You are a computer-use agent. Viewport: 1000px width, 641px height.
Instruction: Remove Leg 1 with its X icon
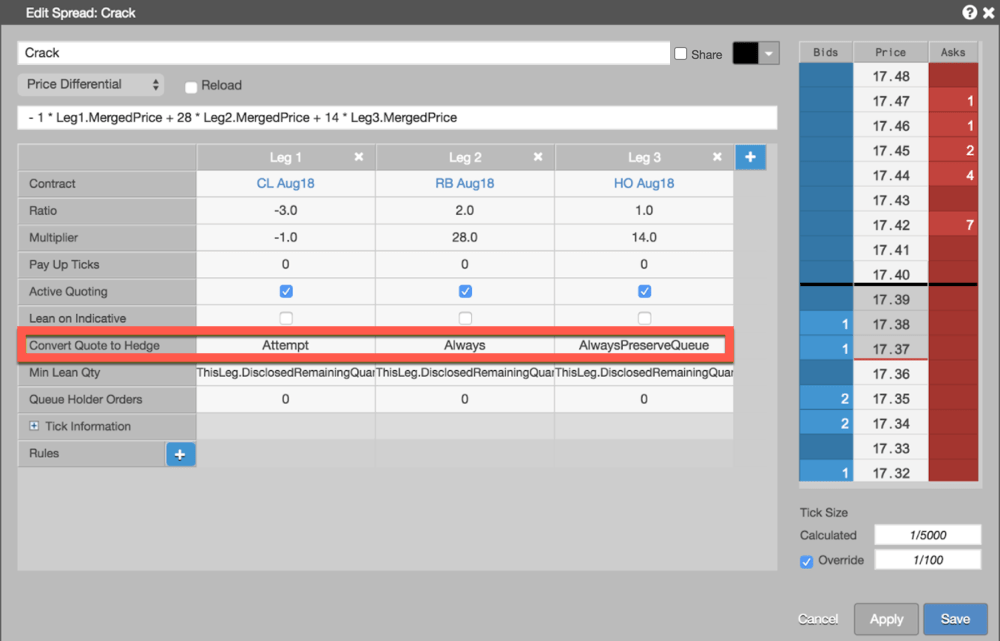pos(359,157)
